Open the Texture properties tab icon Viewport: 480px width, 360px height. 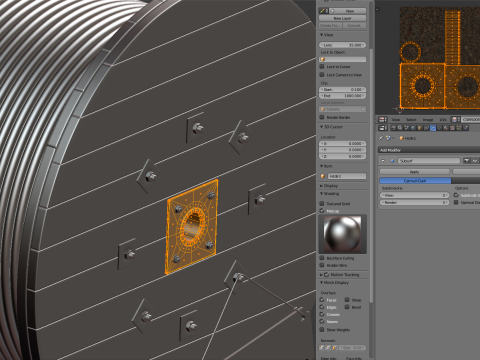[452, 128]
